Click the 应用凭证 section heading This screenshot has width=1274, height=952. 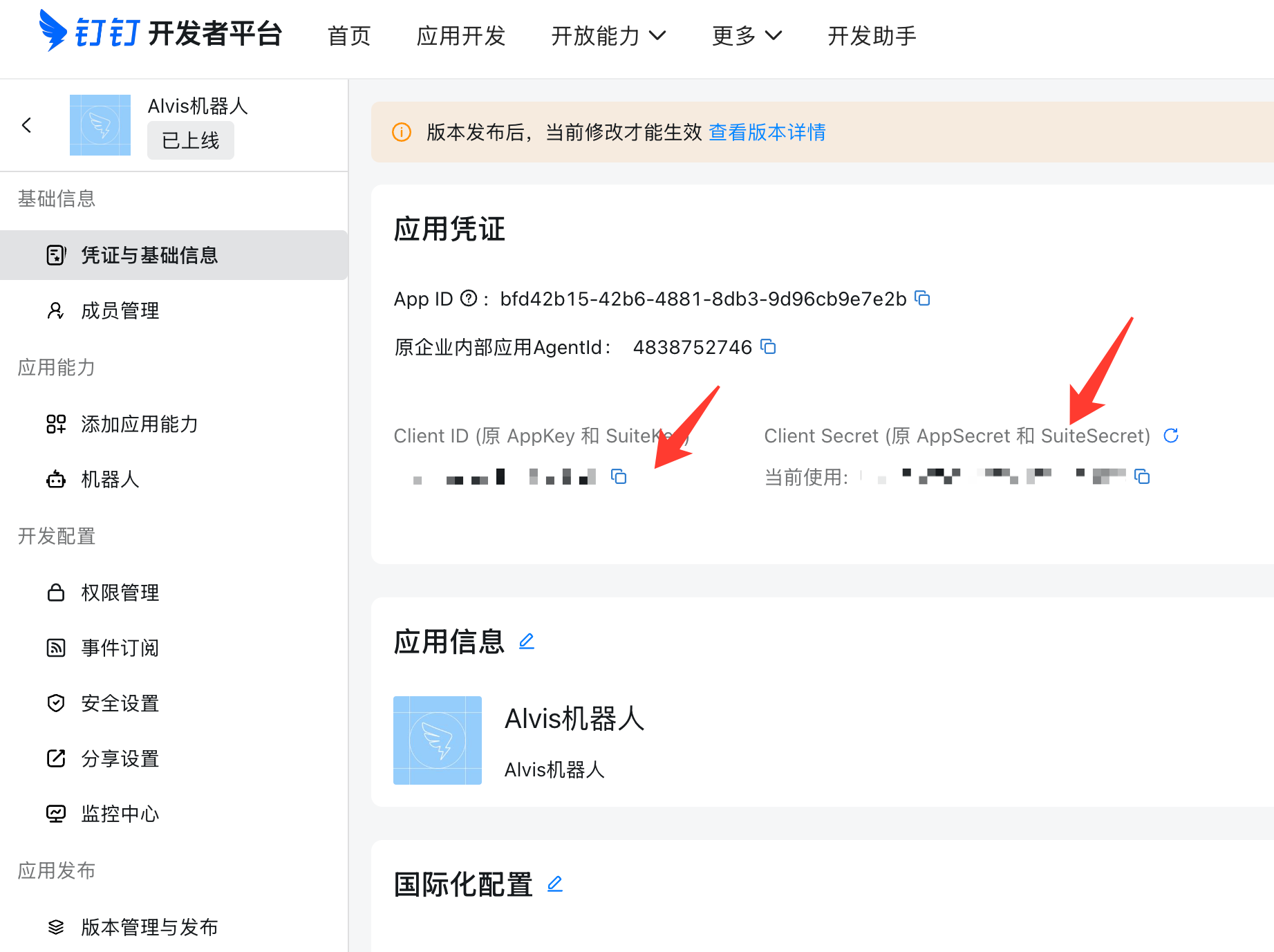(450, 229)
